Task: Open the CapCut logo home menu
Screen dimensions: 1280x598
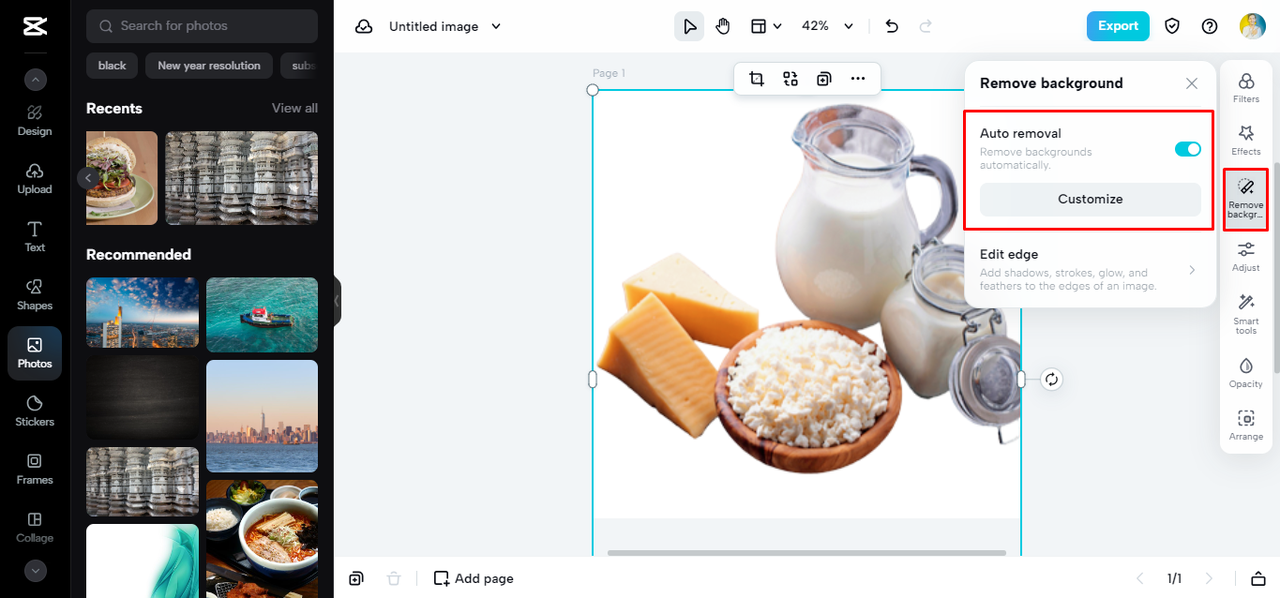Action: point(35,27)
